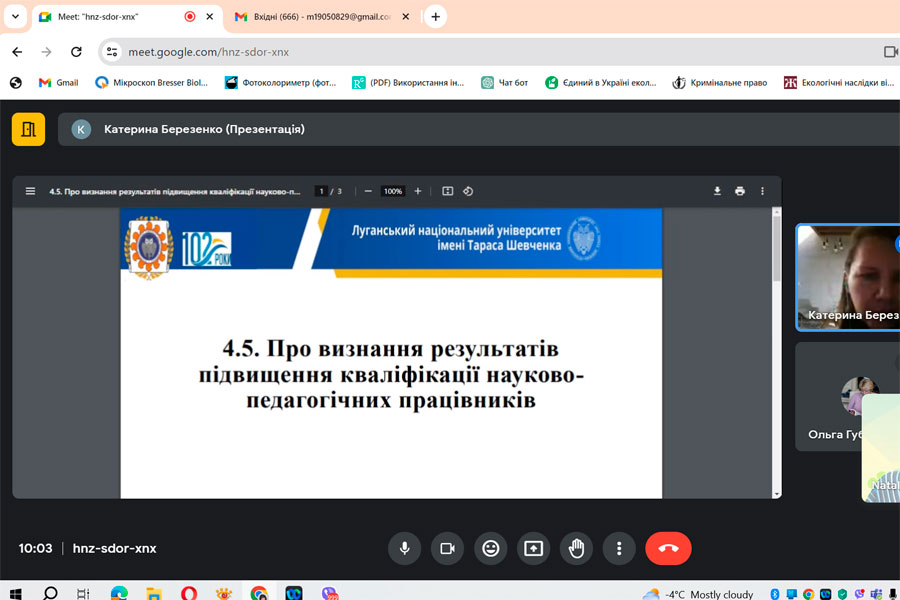Turn off the camera in Meet
900x600 pixels.
pos(448,548)
